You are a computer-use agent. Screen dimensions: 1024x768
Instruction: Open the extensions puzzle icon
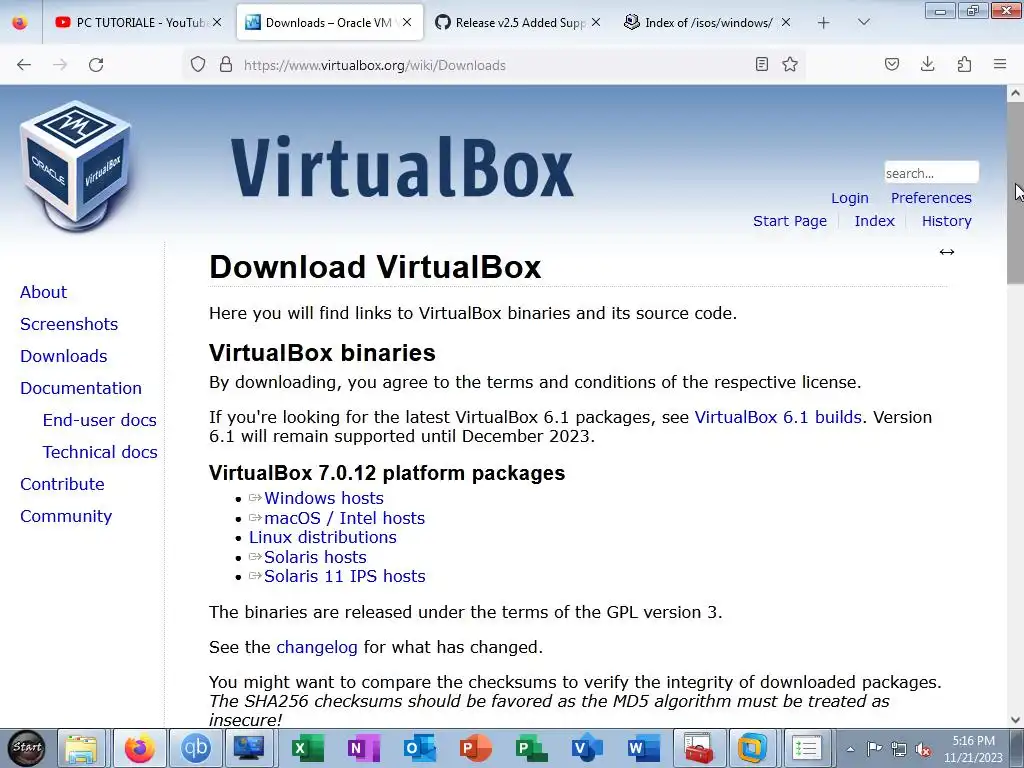(x=964, y=64)
